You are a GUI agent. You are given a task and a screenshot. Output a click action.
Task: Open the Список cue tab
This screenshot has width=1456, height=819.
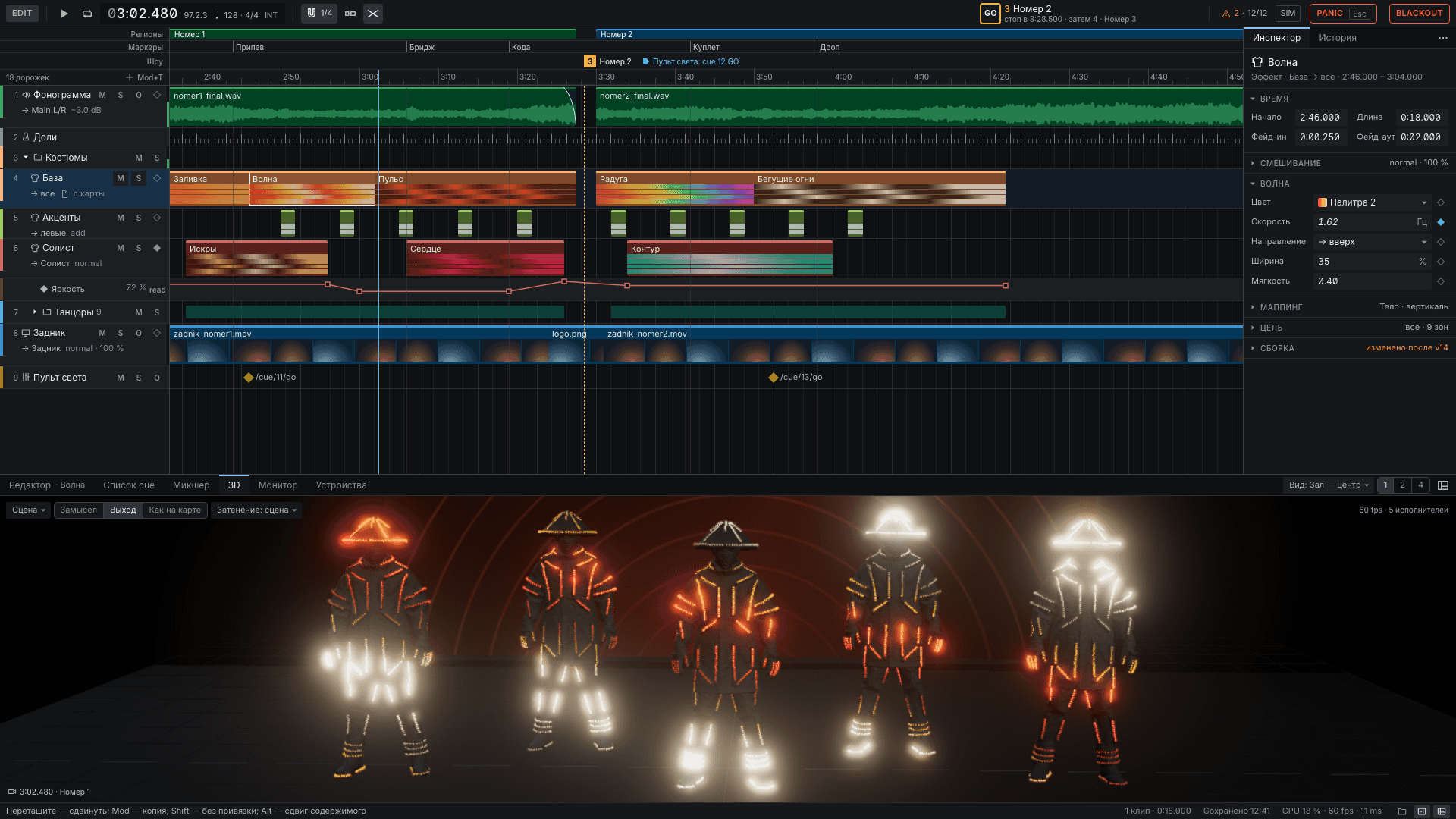129,485
